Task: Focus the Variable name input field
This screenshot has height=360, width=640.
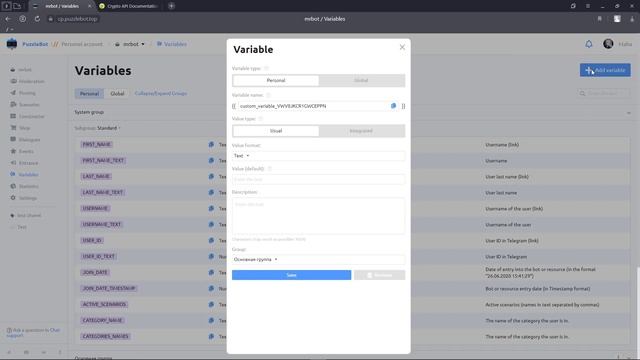Action: (x=313, y=106)
